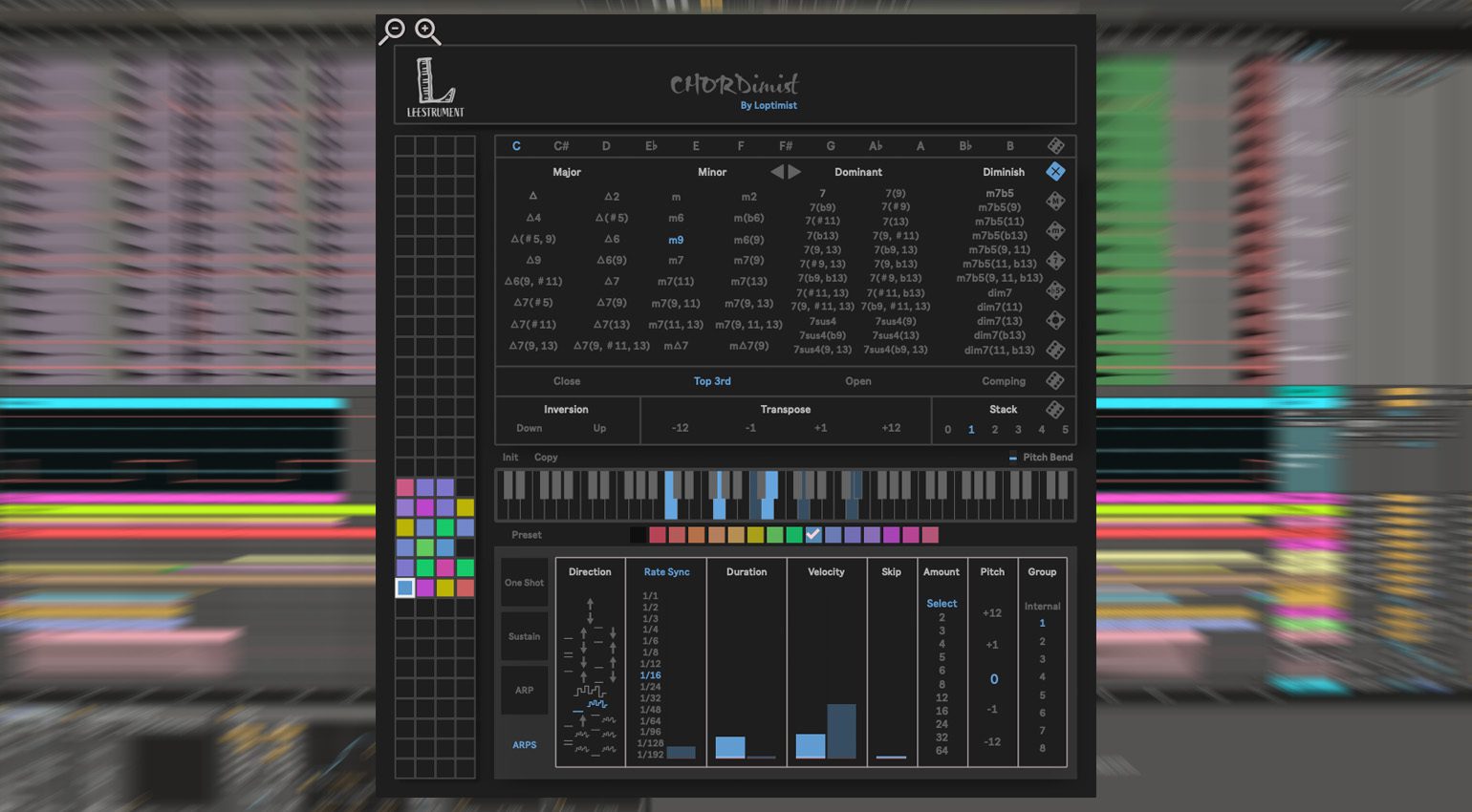Click the Copy button

(x=546, y=458)
